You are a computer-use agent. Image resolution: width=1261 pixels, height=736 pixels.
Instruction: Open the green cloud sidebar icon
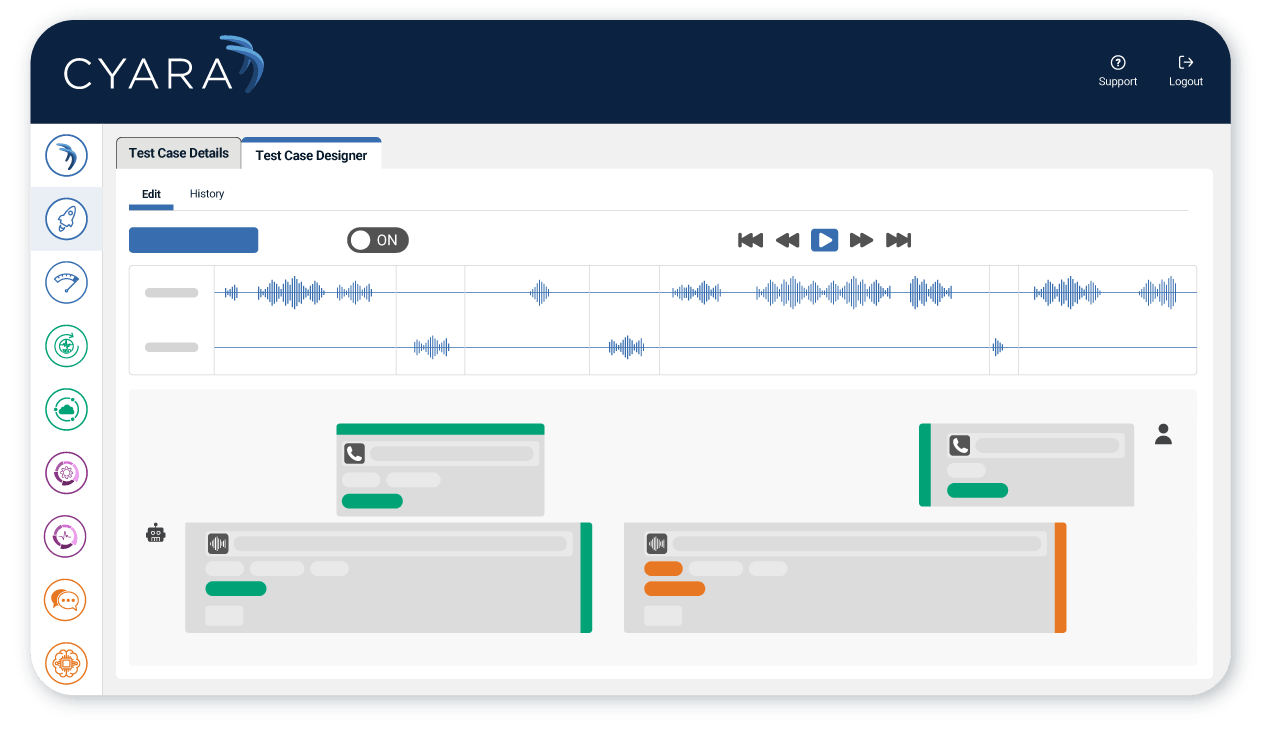66,409
